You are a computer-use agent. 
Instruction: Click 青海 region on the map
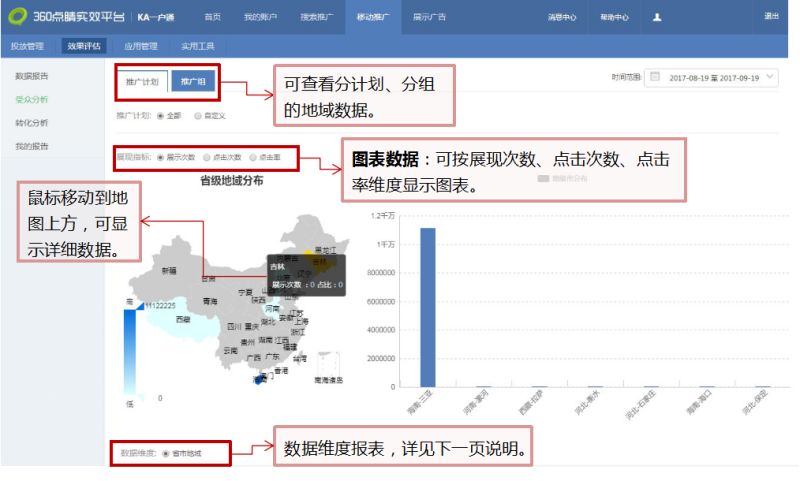point(210,301)
